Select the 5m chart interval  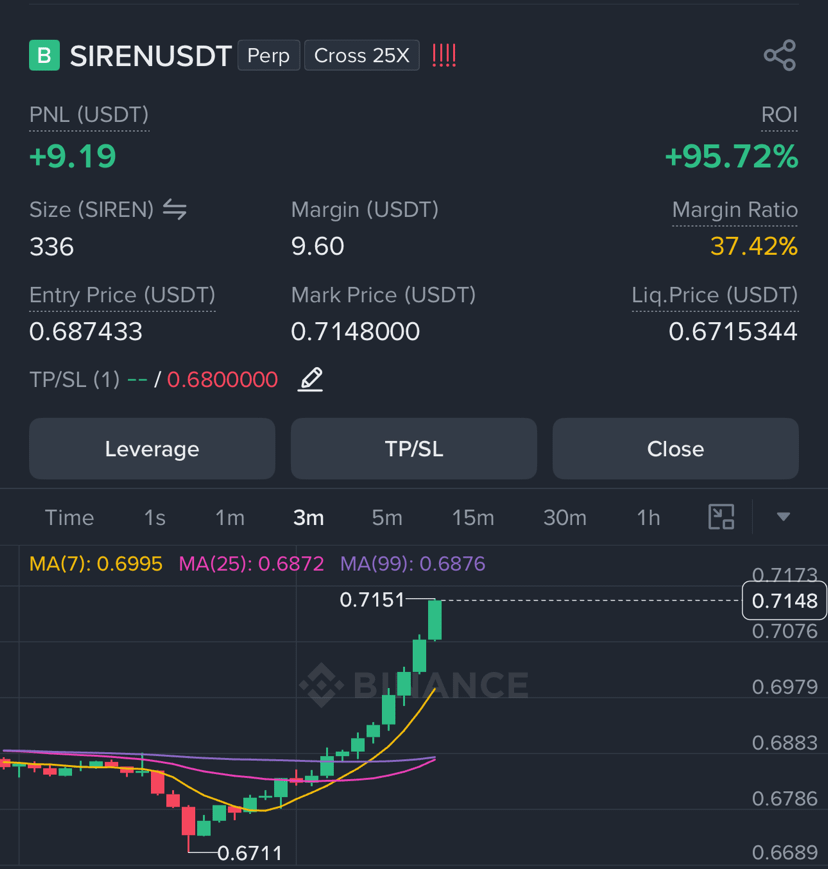(x=387, y=518)
